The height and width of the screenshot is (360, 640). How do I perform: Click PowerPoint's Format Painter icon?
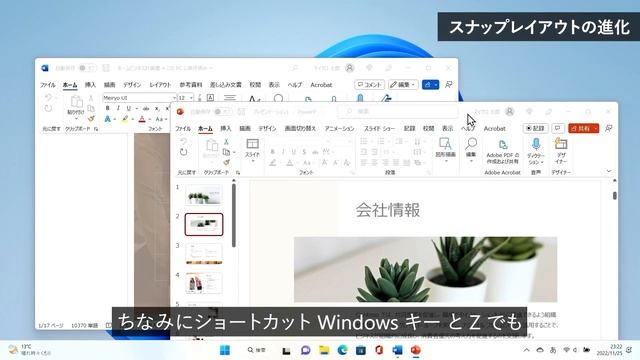(x=227, y=162)
